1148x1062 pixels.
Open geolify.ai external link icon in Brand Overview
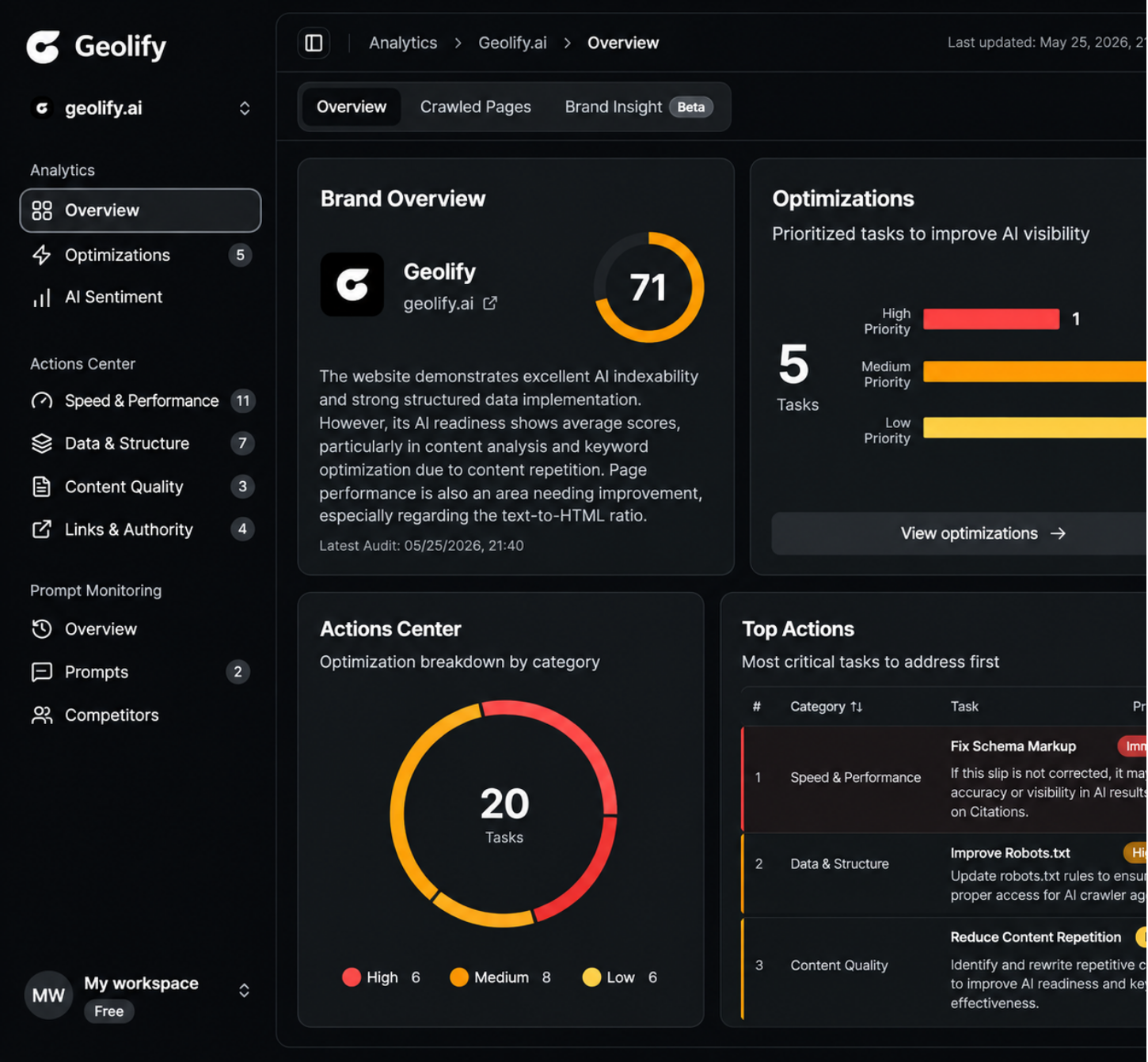tap(490, 303)
